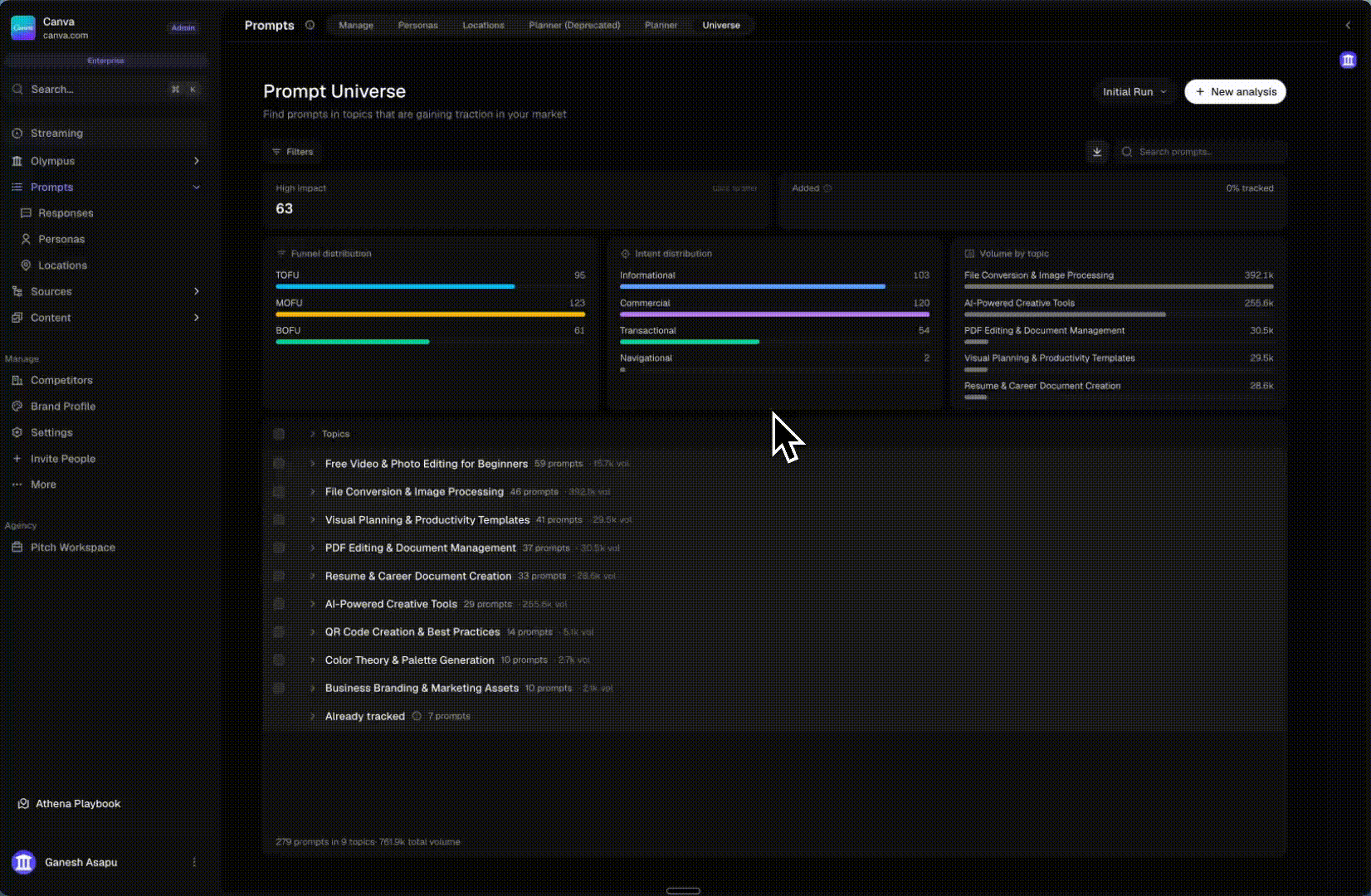1371x896 pixels.
Task: Select the checkbox beside QR Code Creation
Action: coord(279,631)
